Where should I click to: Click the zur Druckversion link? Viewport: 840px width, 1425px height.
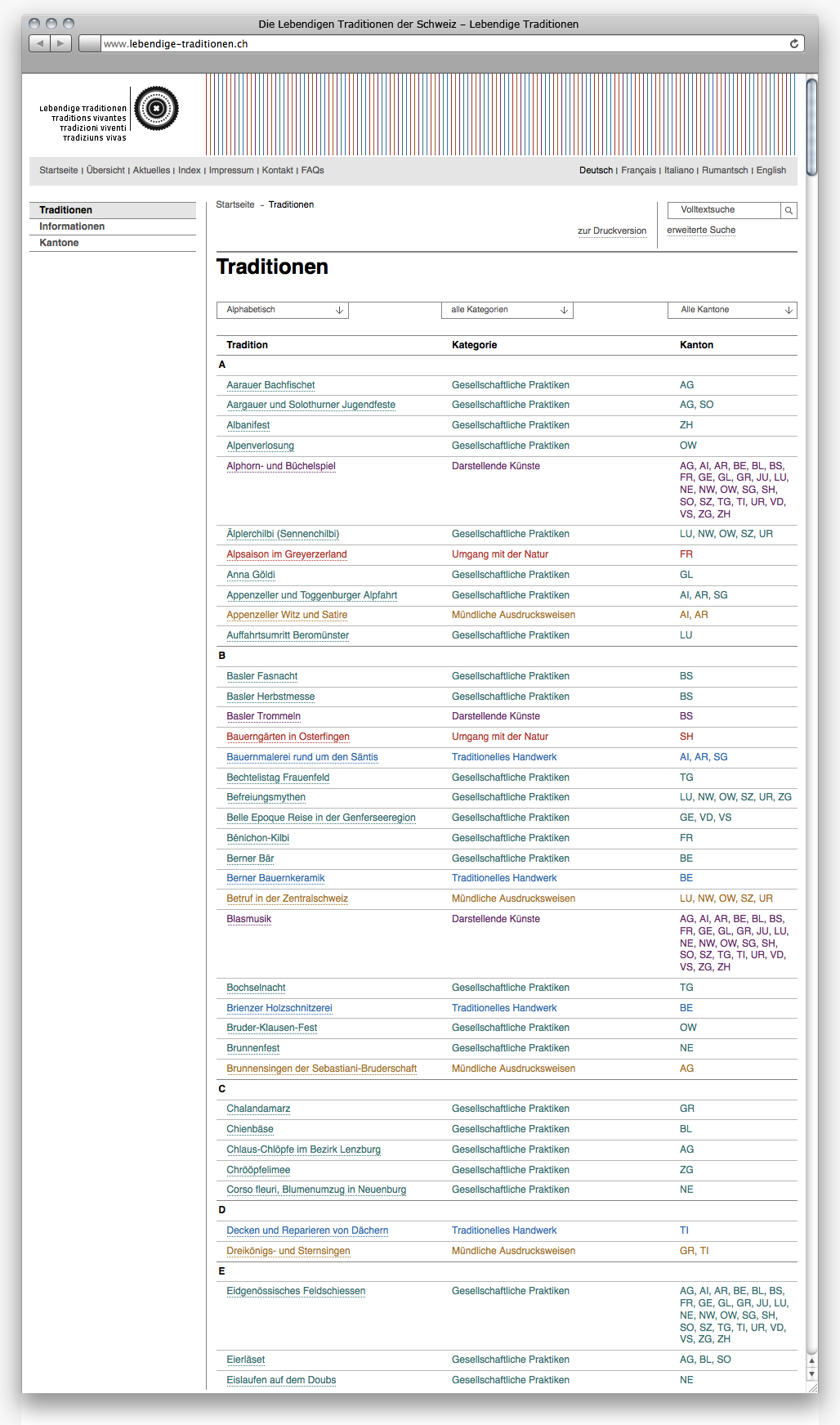click(x=612, y=231)
